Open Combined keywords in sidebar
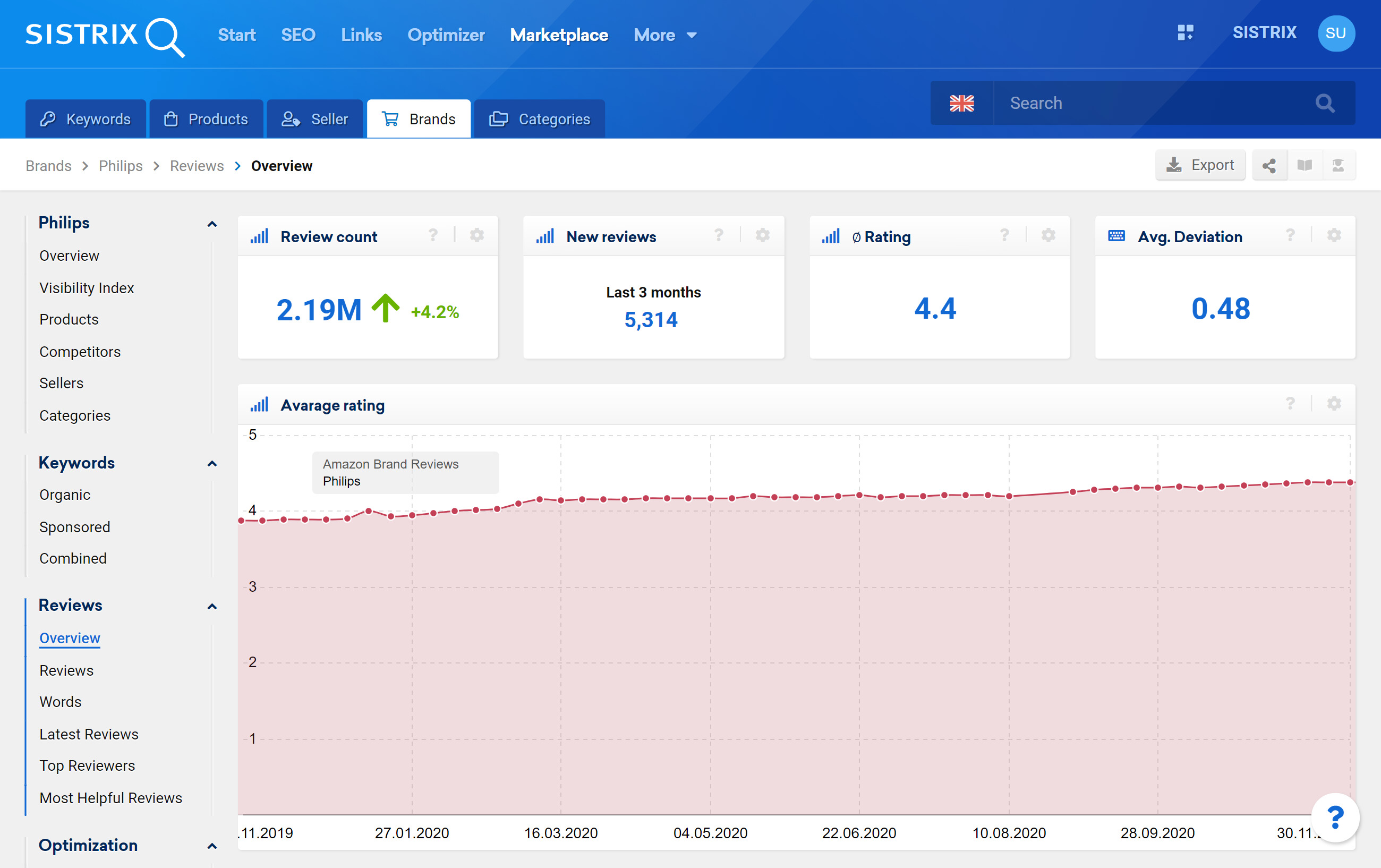The height and width of the screenshot is (868, 1381). click(73, 558)
